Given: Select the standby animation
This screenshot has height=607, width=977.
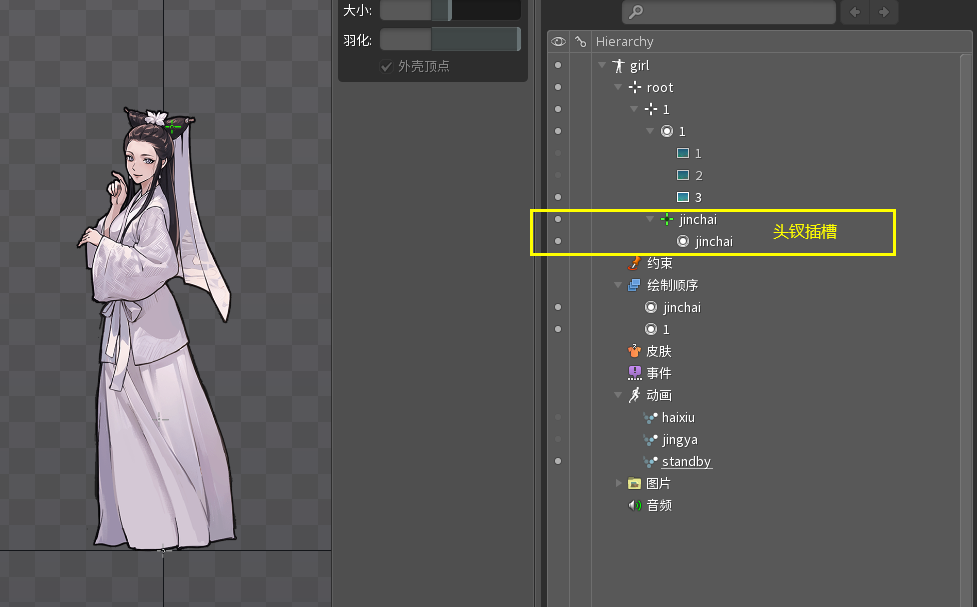Looking at the screenshot, I should [686, 461].
